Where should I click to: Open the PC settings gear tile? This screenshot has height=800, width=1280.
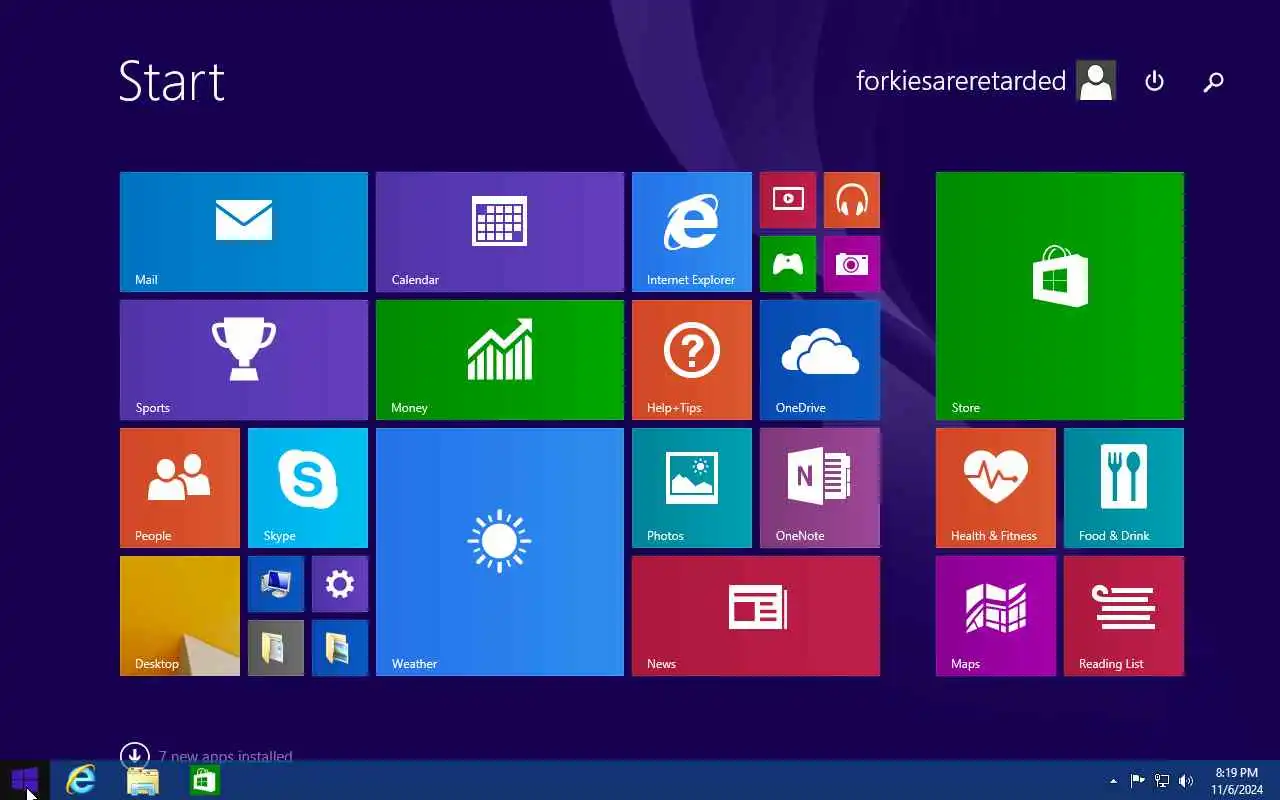click(x=340, y=584)
